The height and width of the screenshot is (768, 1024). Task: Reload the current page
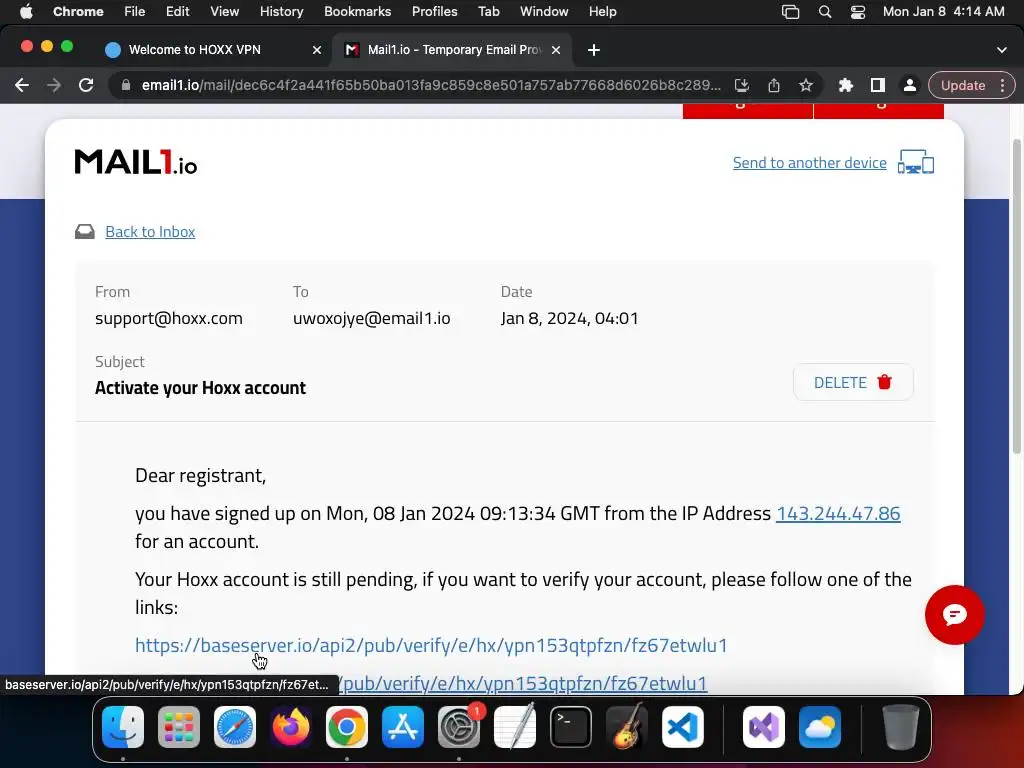pyautogui.click(x=86, y=86)
